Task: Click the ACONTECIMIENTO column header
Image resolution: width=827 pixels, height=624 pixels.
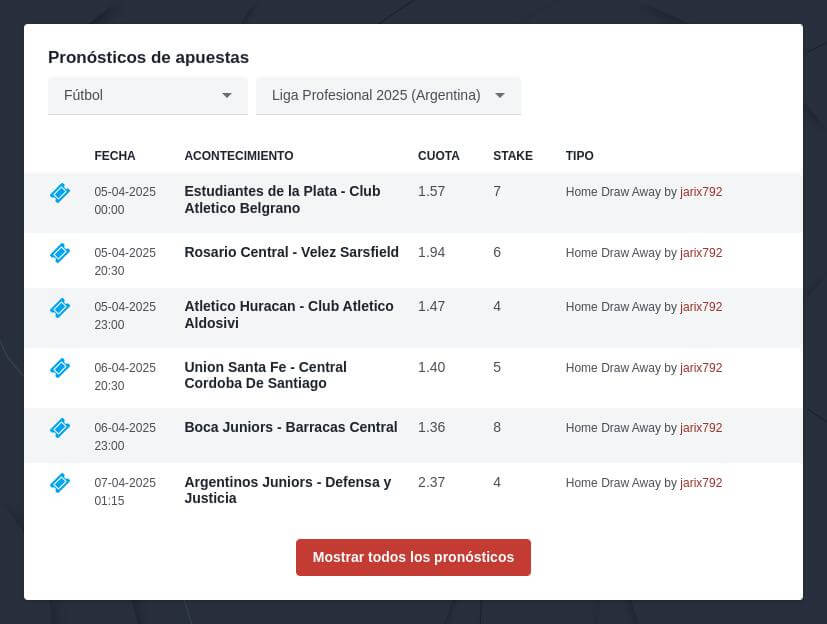Action: [239, 156]
